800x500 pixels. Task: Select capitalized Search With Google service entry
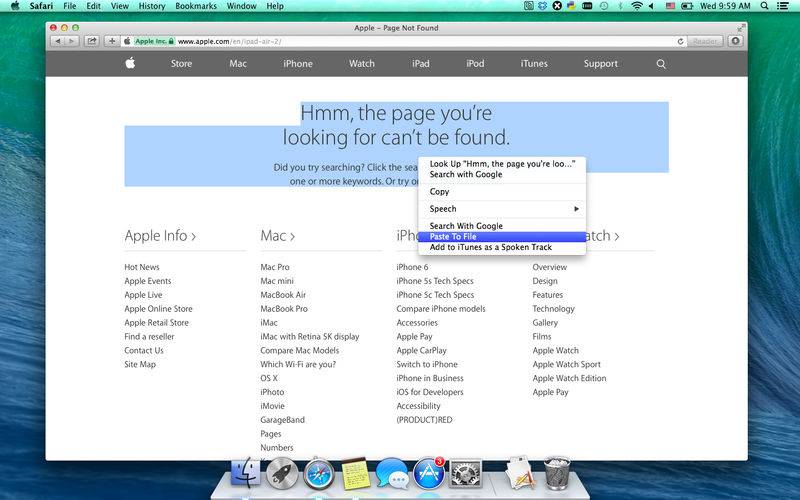point(502,226)
